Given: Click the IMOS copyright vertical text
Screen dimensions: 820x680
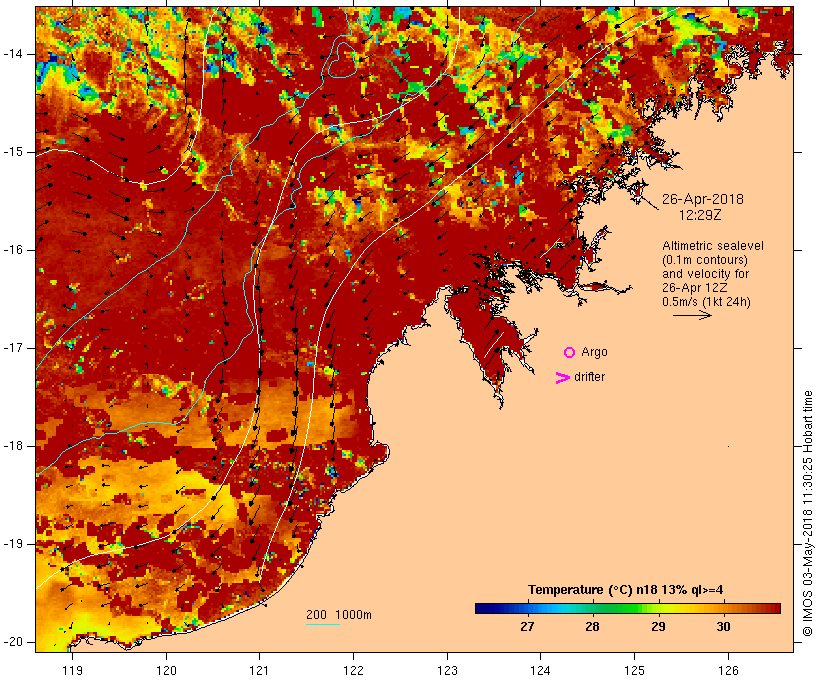Looking at the screenshot, I should pyautogui.click(x=808, y=514).
